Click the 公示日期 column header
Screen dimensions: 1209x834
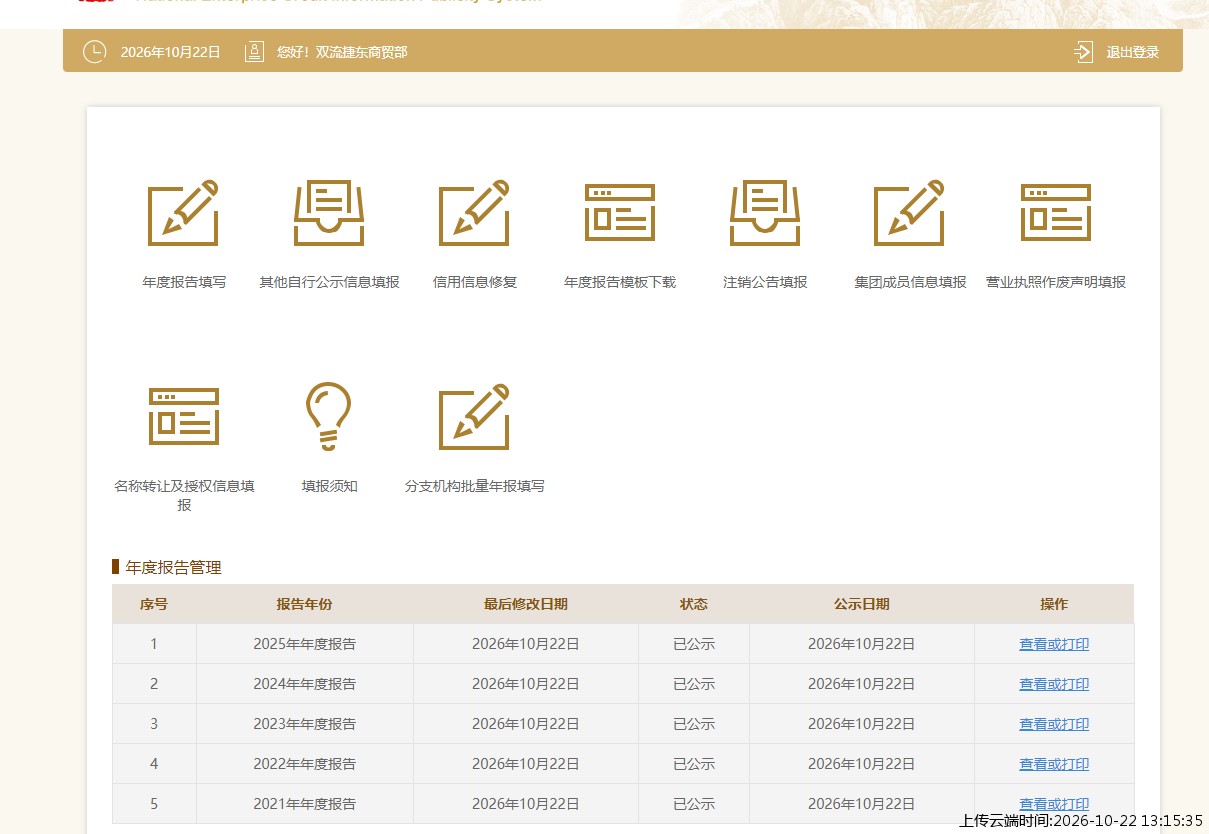pos(862,604)
